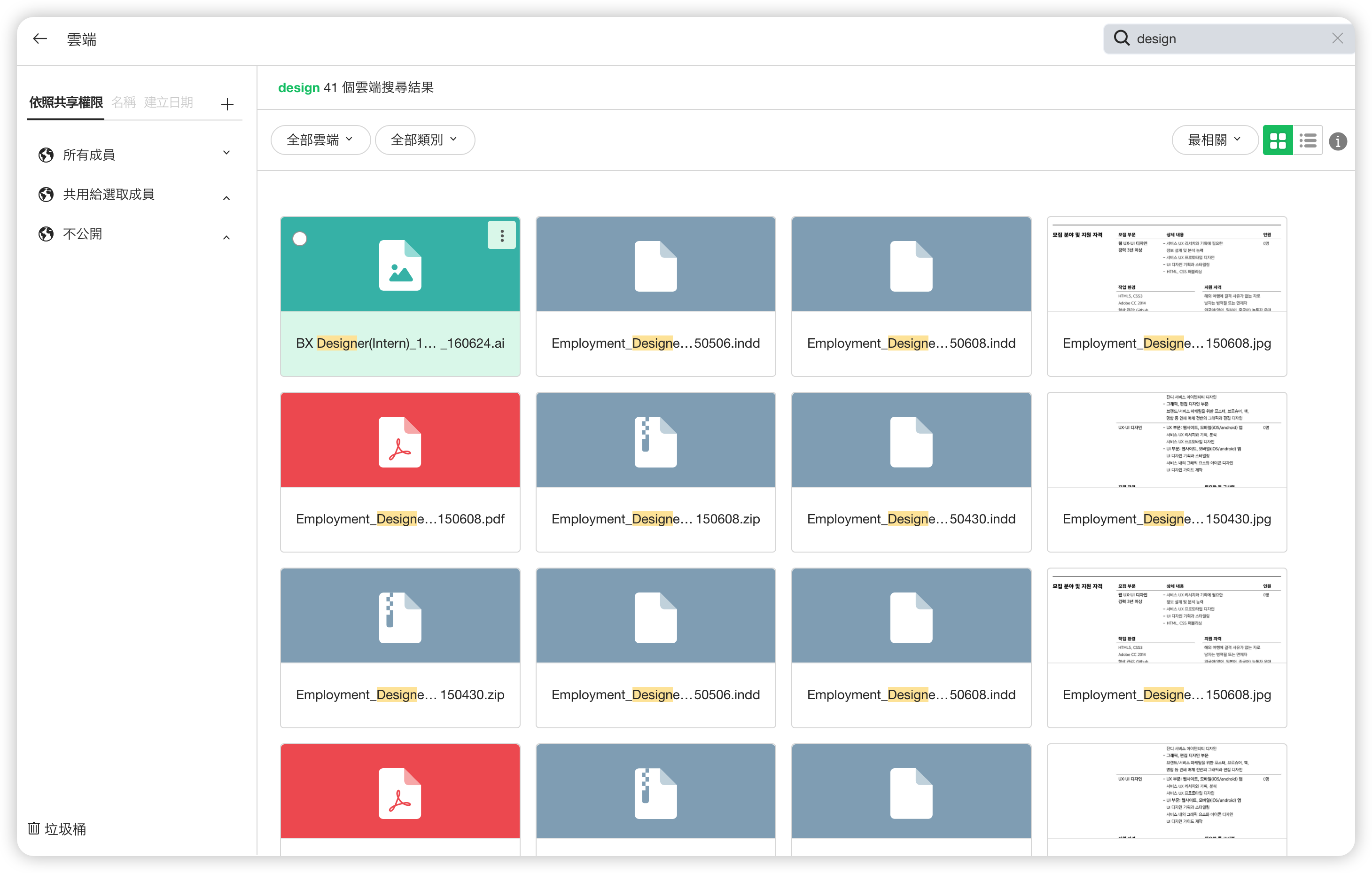The width and height of the screenshot is (1372, 873).
Task: Expand the 所有成員 section
Action: click(226, 153)
